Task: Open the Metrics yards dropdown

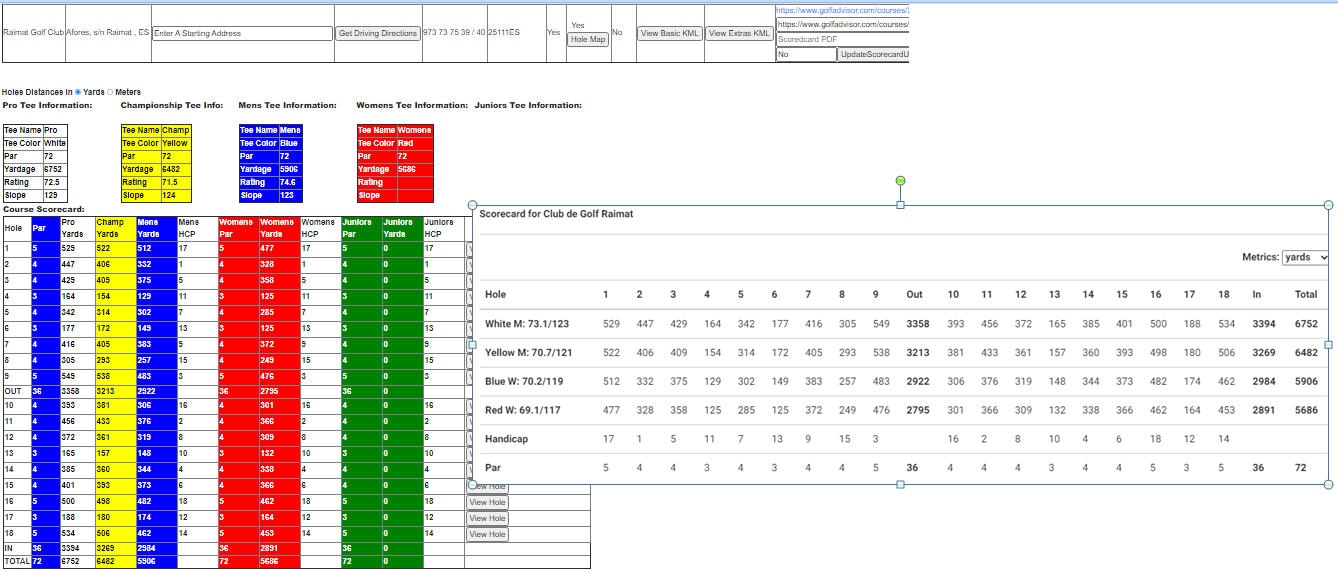Action: (x=1305, y=257)
